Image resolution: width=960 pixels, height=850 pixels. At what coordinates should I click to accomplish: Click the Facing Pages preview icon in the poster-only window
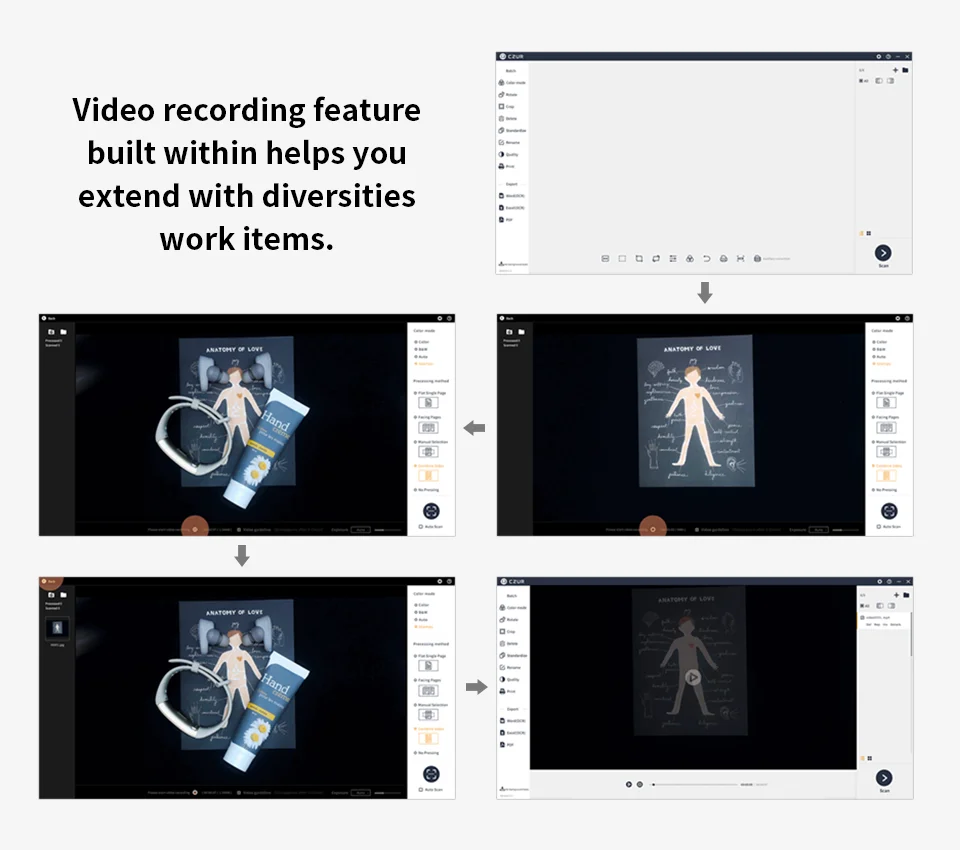[886, 427]
